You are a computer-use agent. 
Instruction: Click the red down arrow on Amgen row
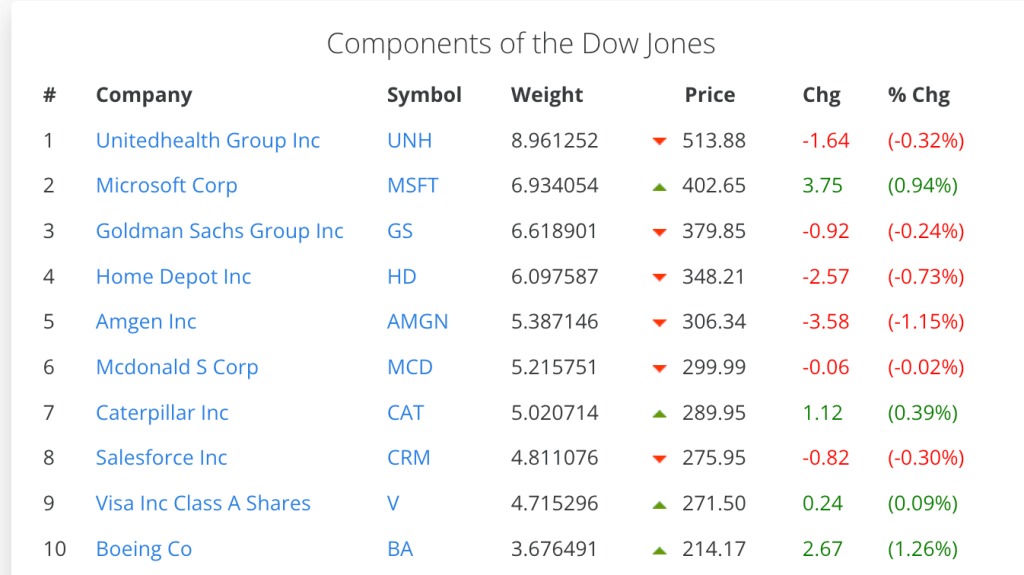659,323
